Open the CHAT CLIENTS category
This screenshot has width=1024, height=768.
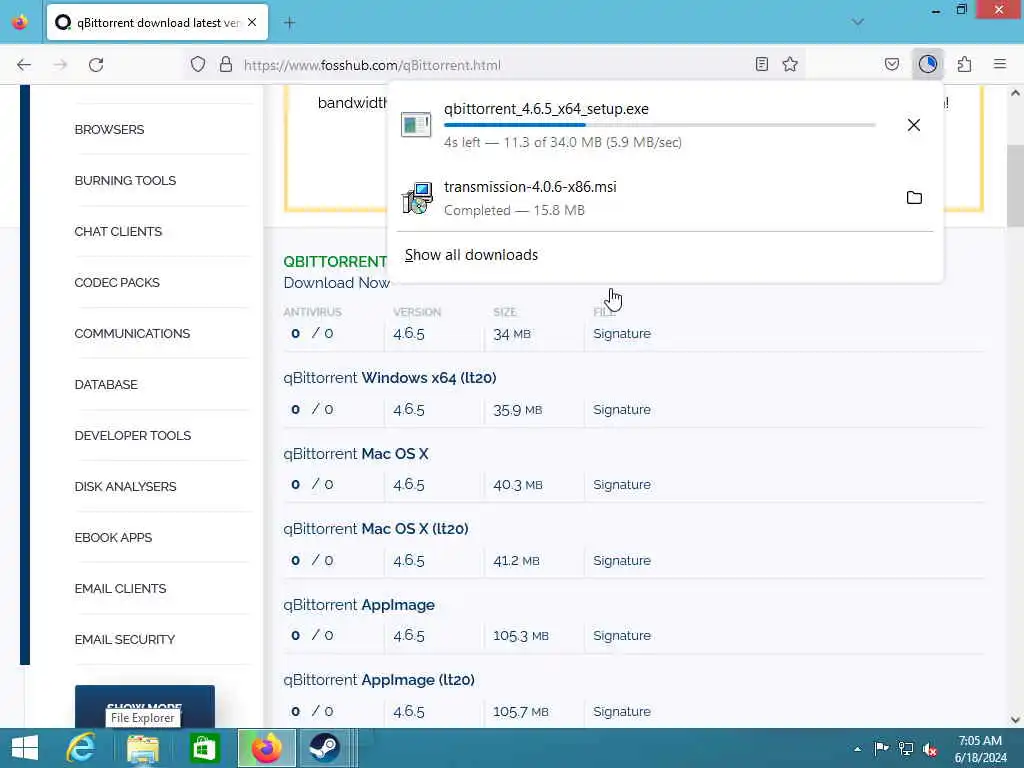click(118, 231)
